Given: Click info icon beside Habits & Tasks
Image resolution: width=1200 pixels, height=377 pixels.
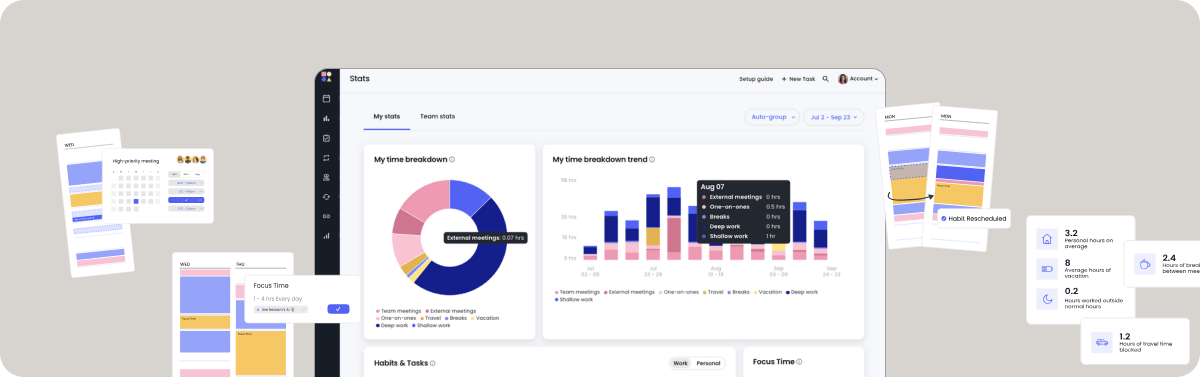Looking at the screenshot, I should tap(432, 363).
